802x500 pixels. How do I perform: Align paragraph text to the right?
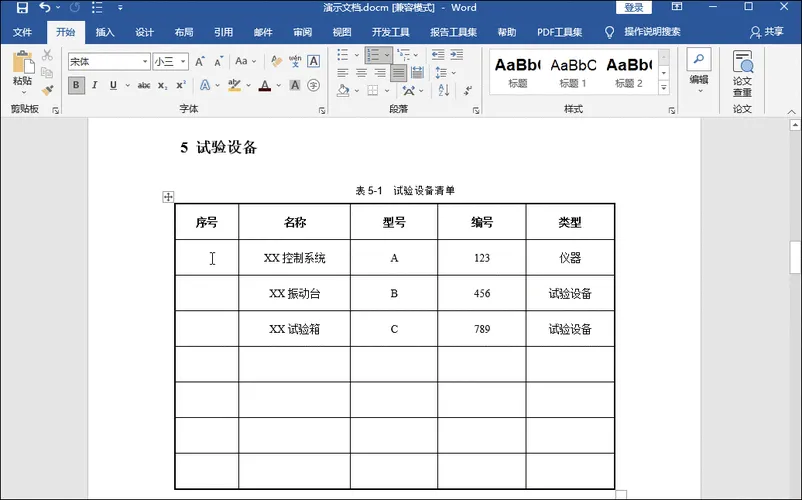click(380, 73)
